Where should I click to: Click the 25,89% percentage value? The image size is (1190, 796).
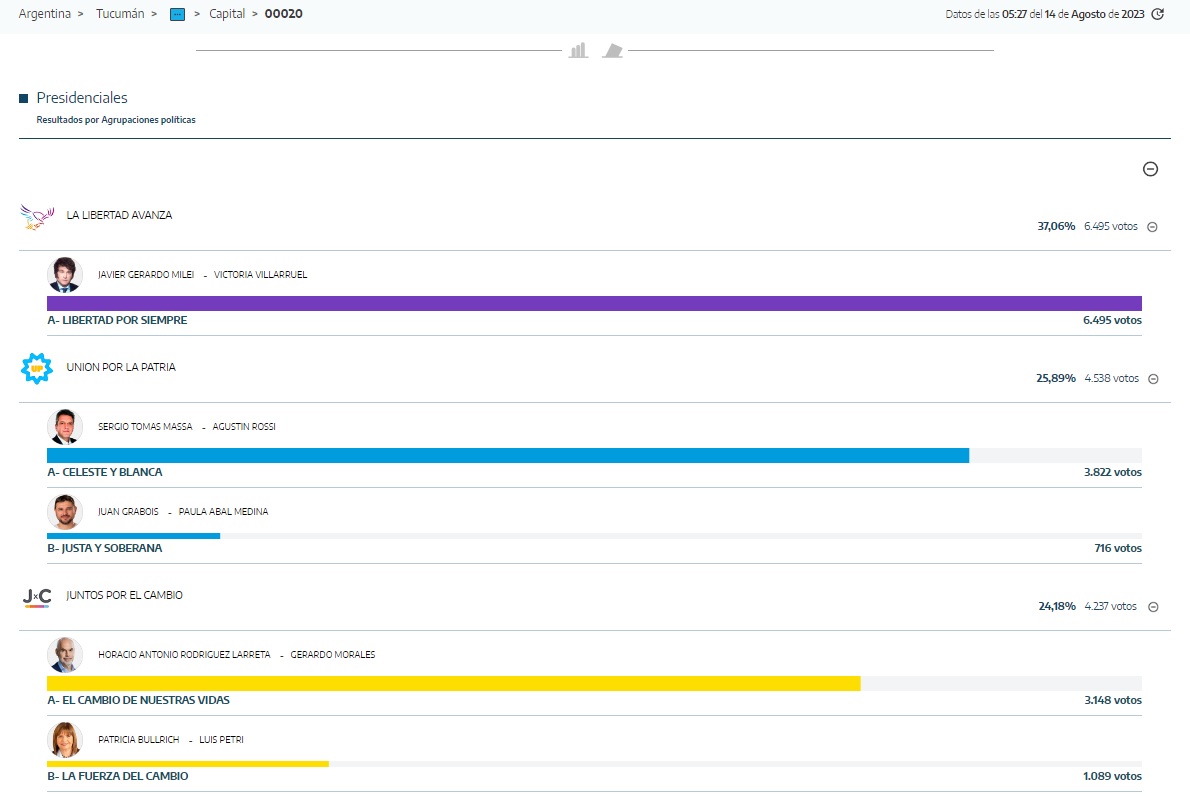pyautogui.click(x=1056, y=378)
